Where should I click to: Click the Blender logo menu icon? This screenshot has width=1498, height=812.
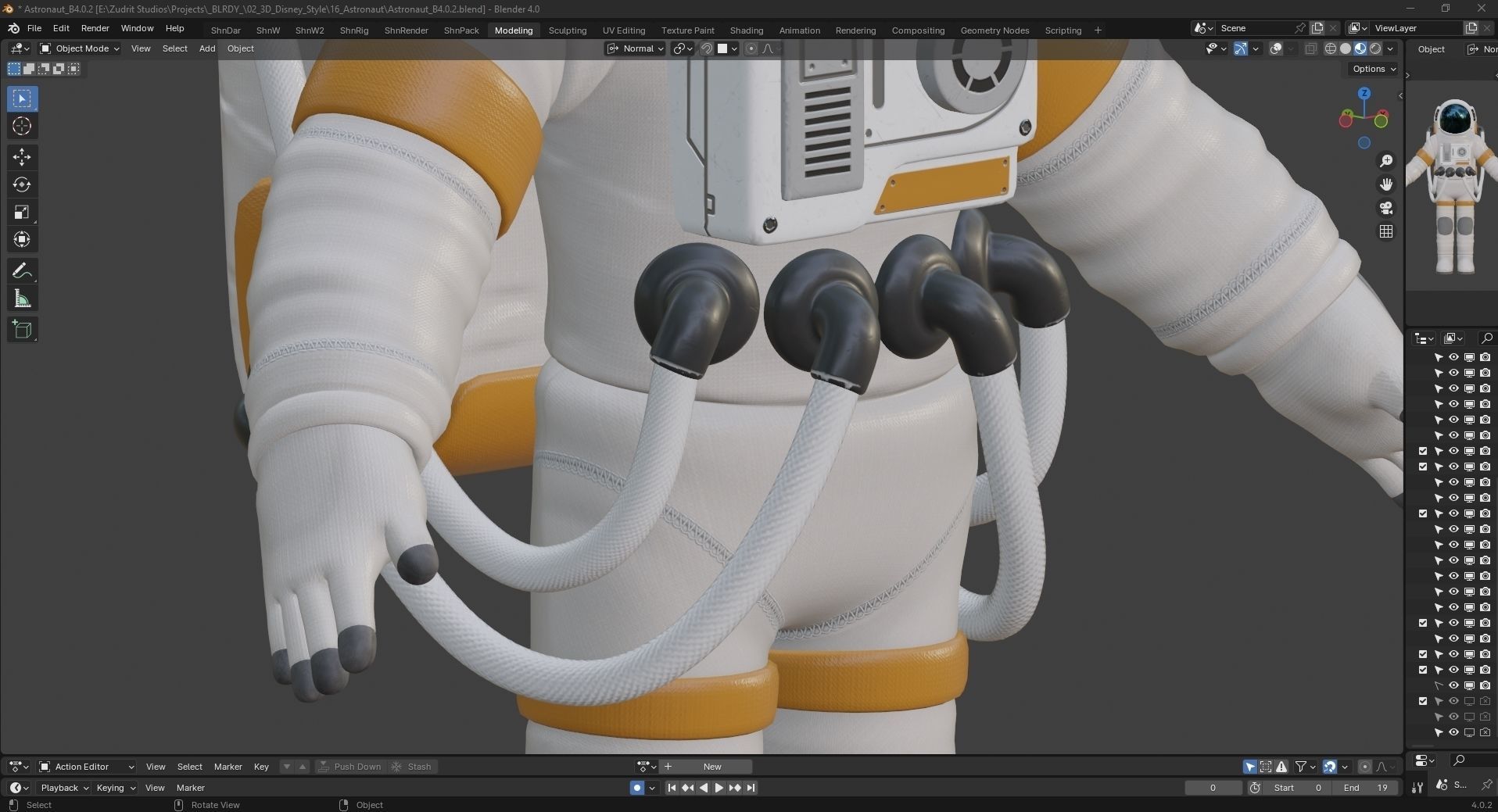pyautogui.click(x=13, y=28)
